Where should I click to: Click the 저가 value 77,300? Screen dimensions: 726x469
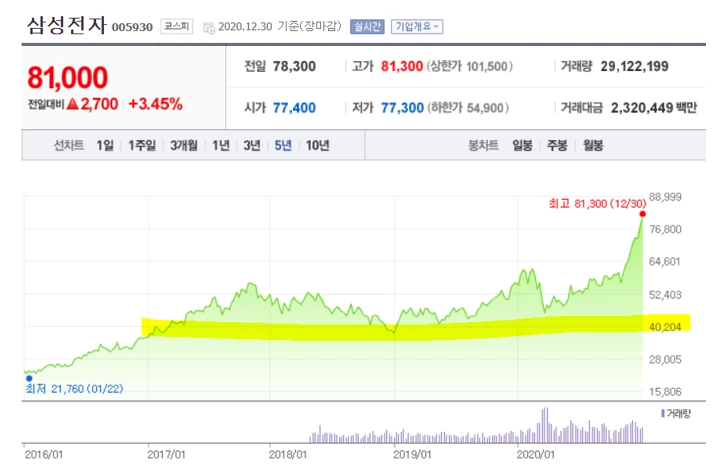[402, 108]
